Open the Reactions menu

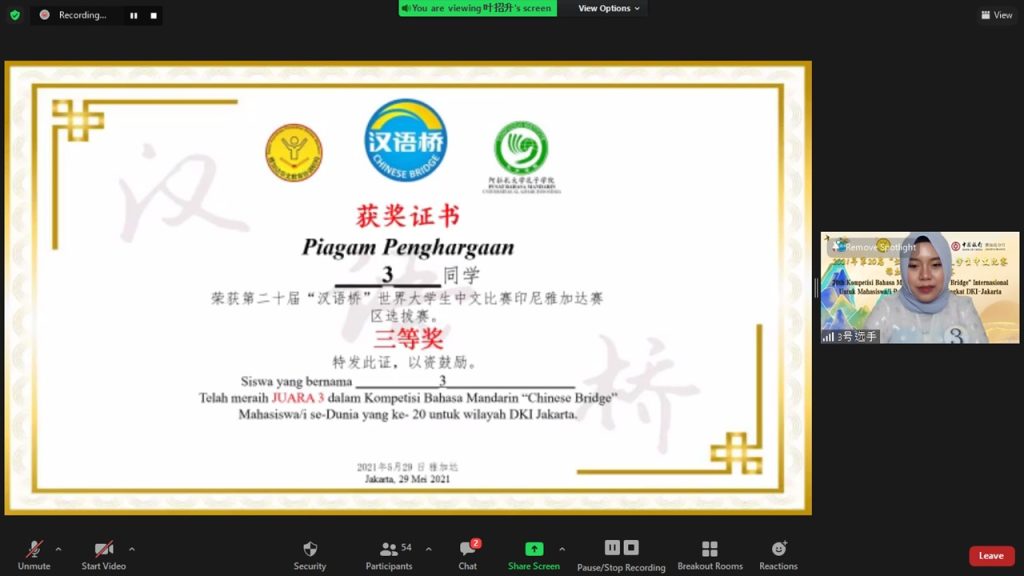tap(778, 556)
